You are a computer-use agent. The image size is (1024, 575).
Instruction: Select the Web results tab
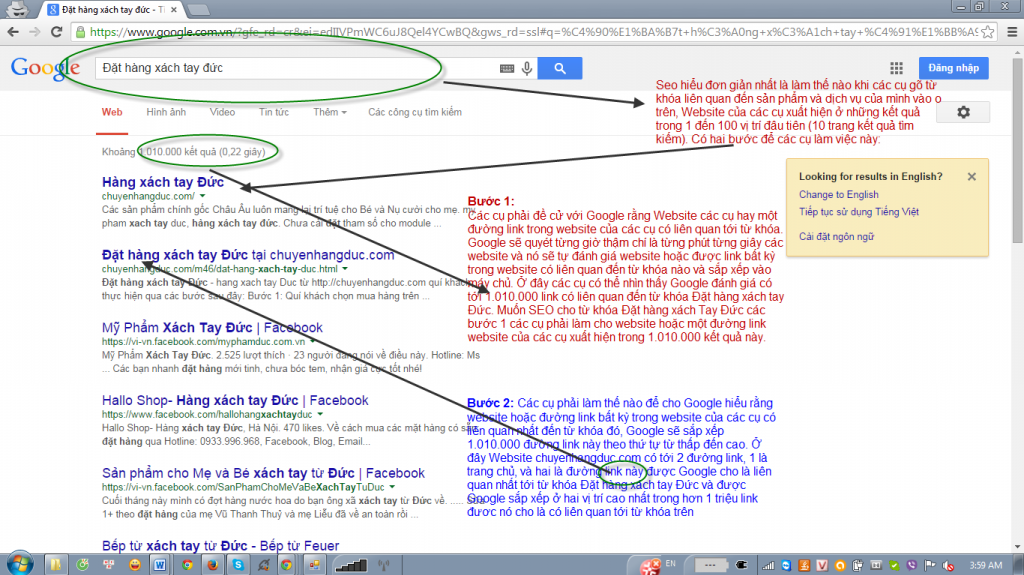[112, 112]
